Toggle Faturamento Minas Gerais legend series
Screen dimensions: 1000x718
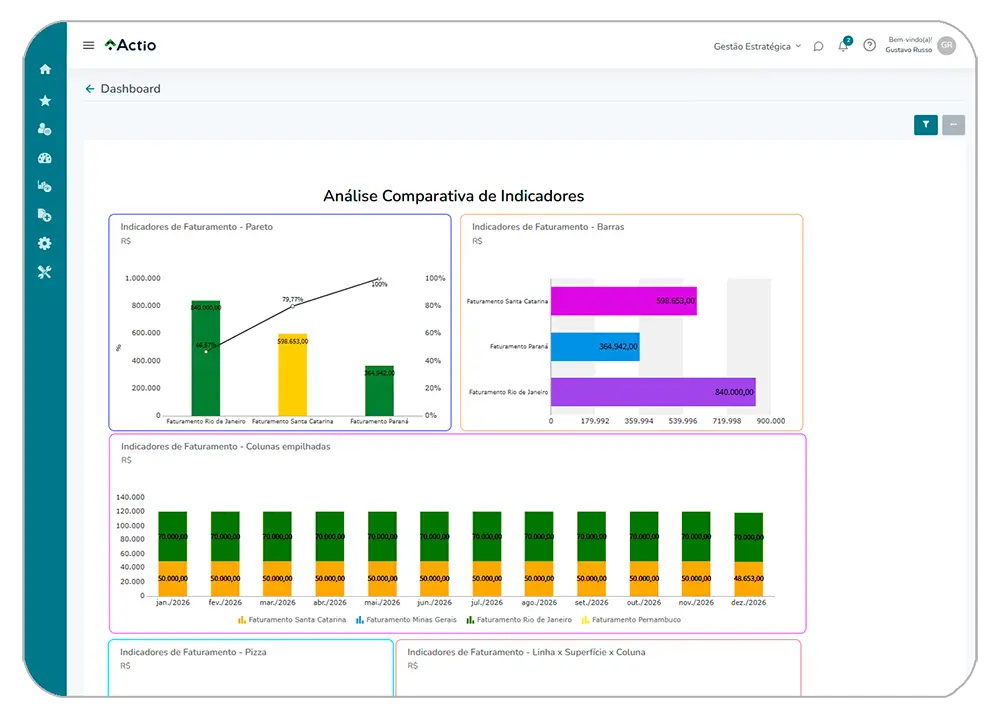pyautogui.click(x=405, y=620)
